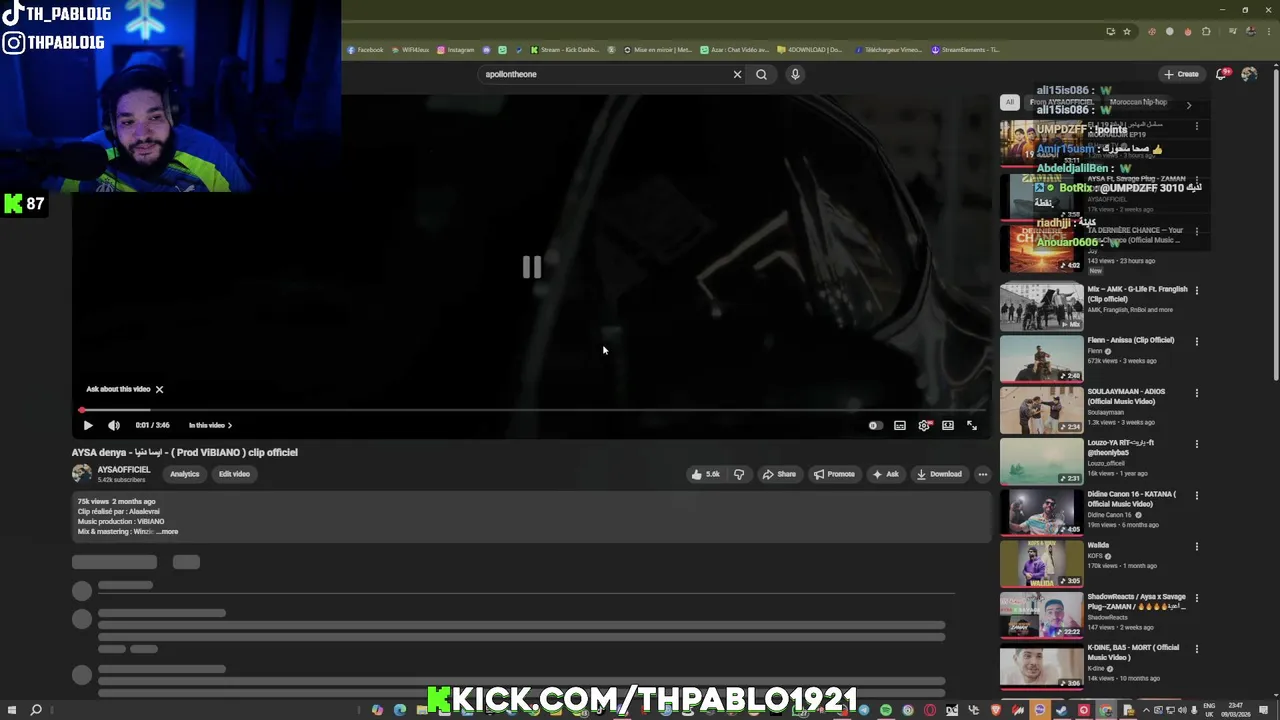1280x720 pixels.
Task: Open the Create button menu
Action: tap(1181, 74)
